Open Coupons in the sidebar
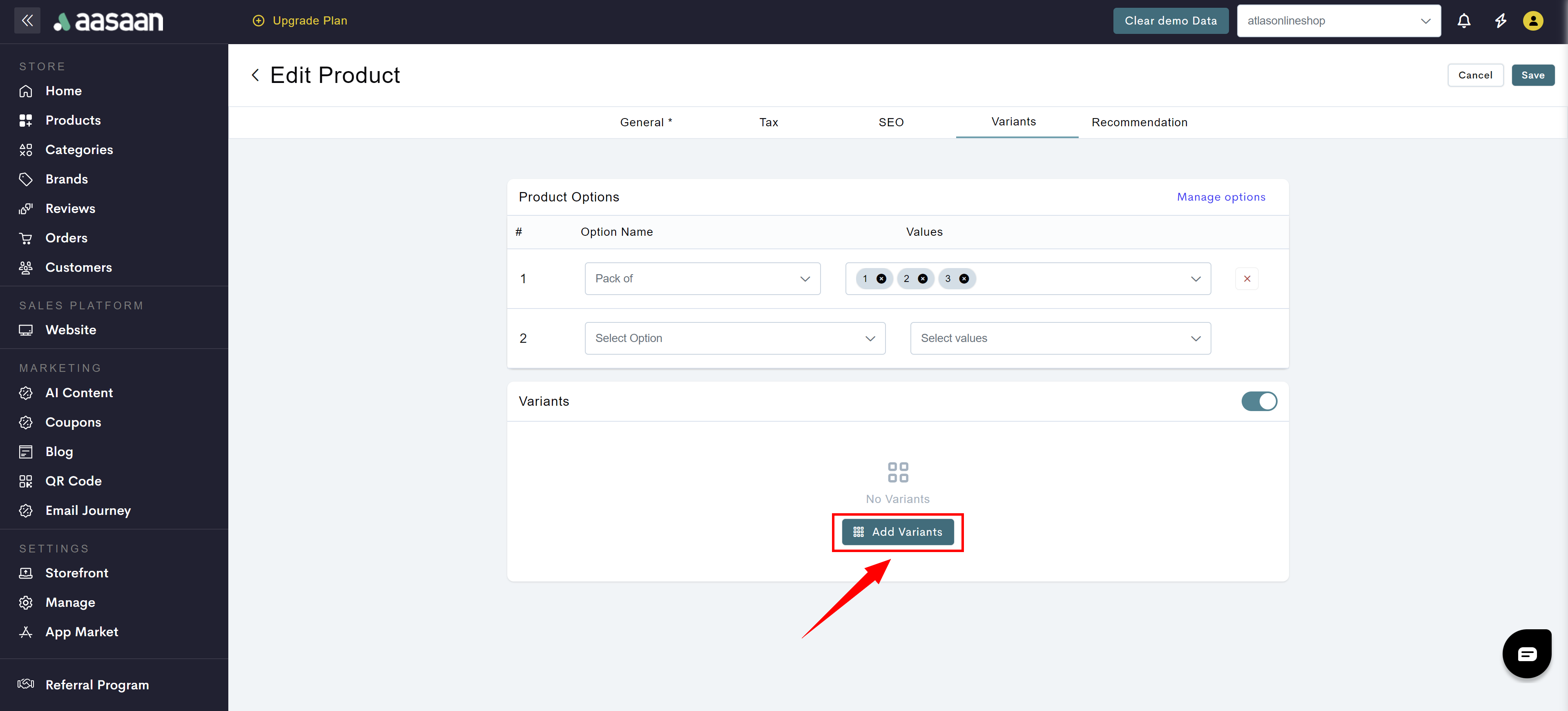 click(x=73, y=423)
